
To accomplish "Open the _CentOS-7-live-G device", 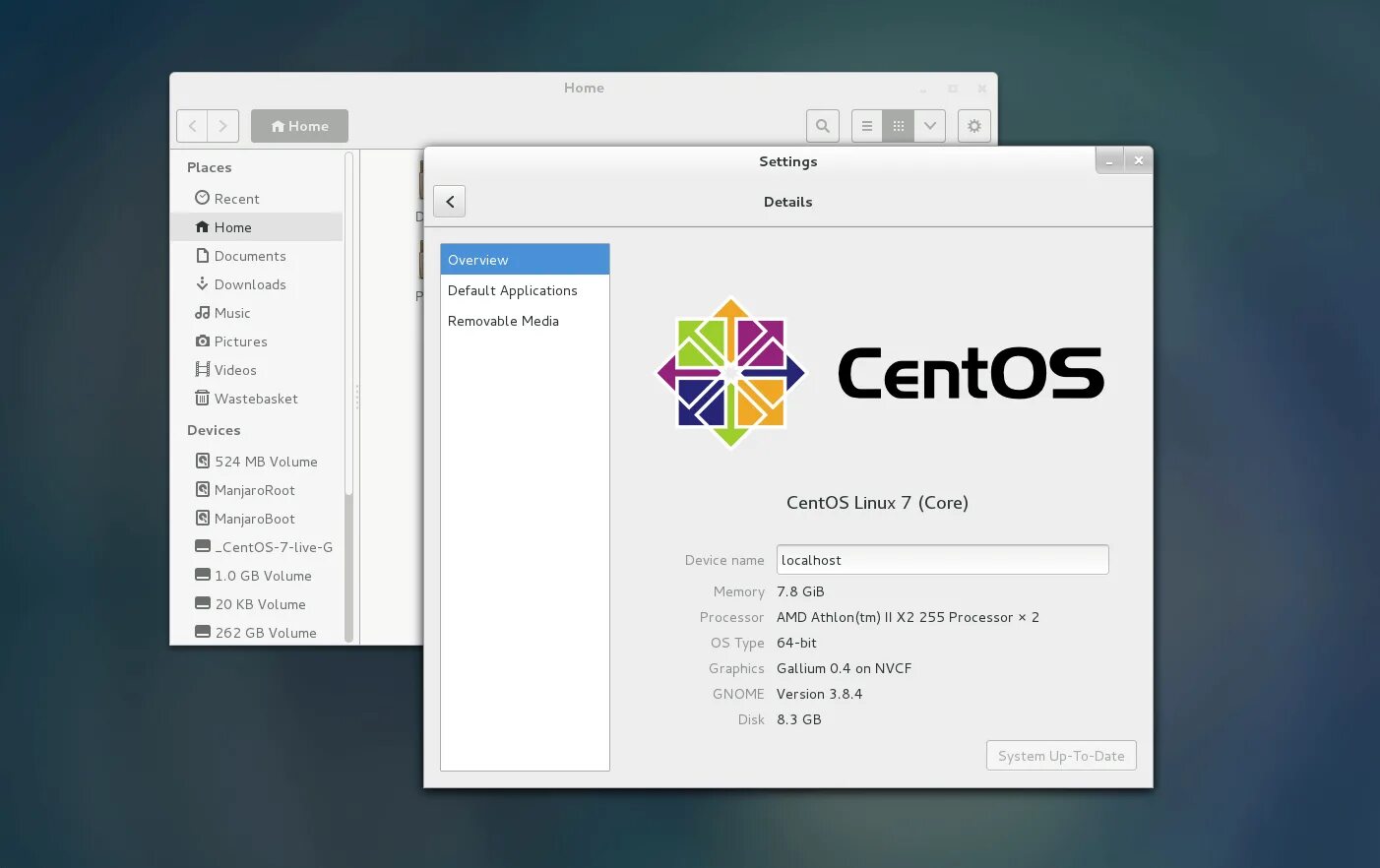I will pos(257,547).
